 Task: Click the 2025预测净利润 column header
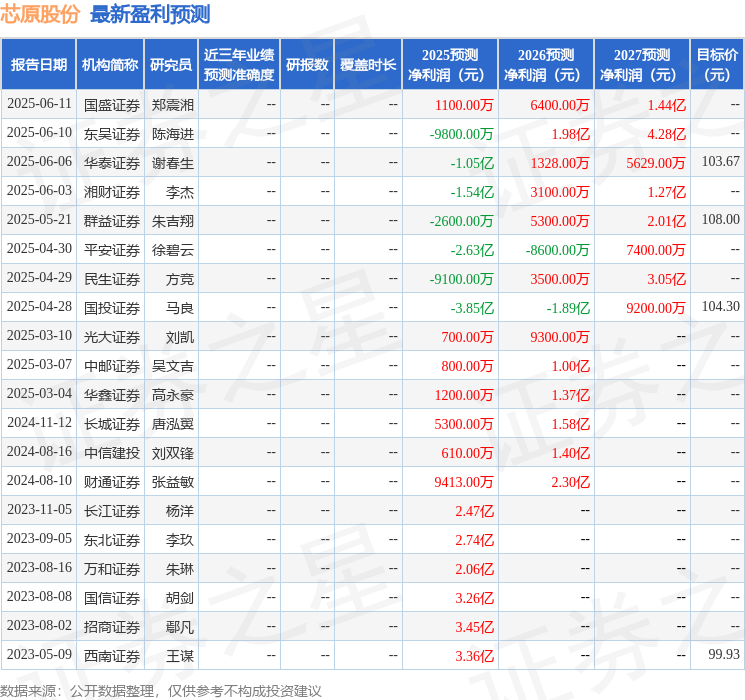click(450, 65)
